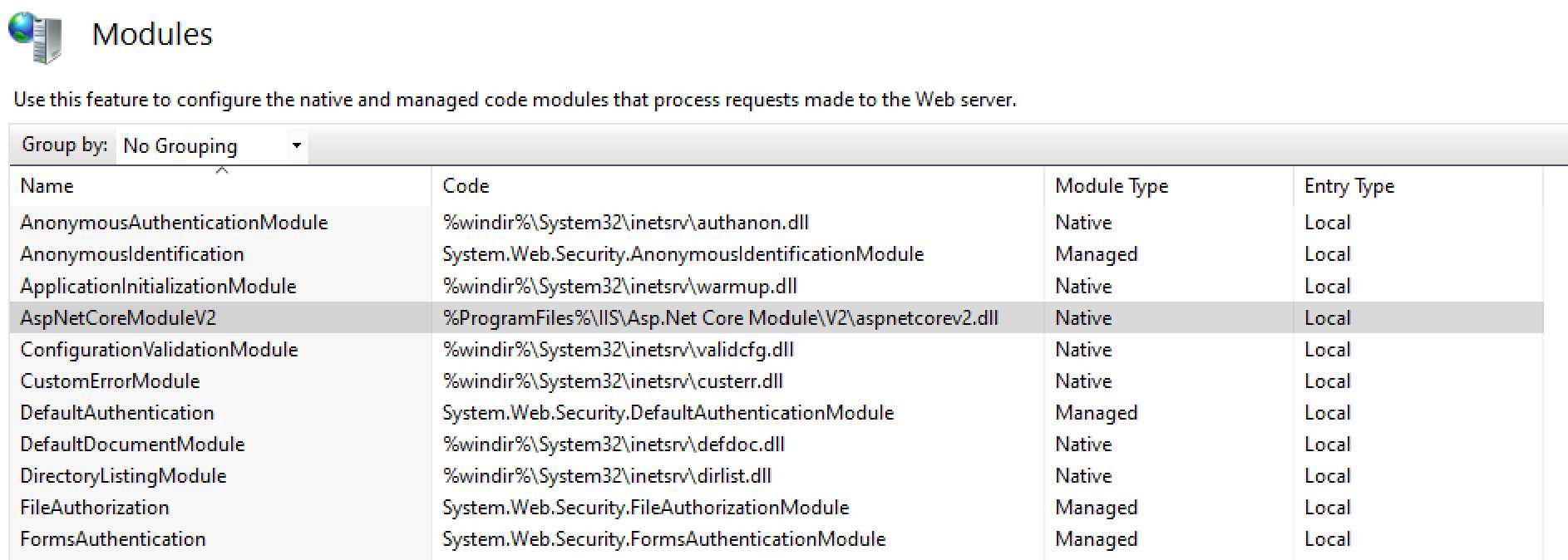Select the FormsAuthentication entry
The width and height of the screenshot is (1568, 560).
113,538
